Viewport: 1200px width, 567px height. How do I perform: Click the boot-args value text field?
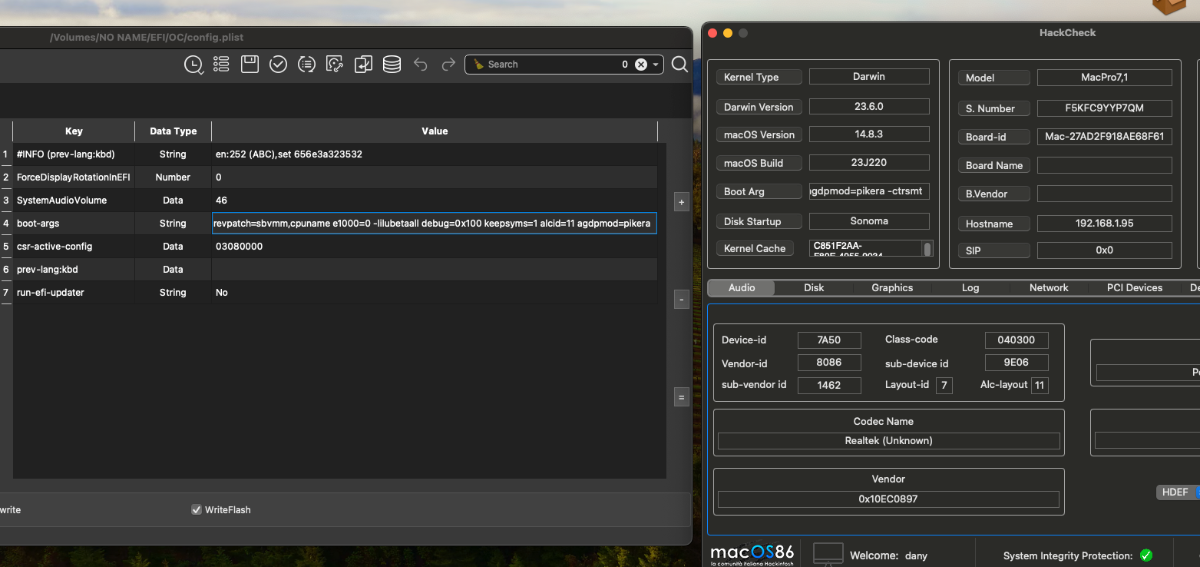[434, 224]
